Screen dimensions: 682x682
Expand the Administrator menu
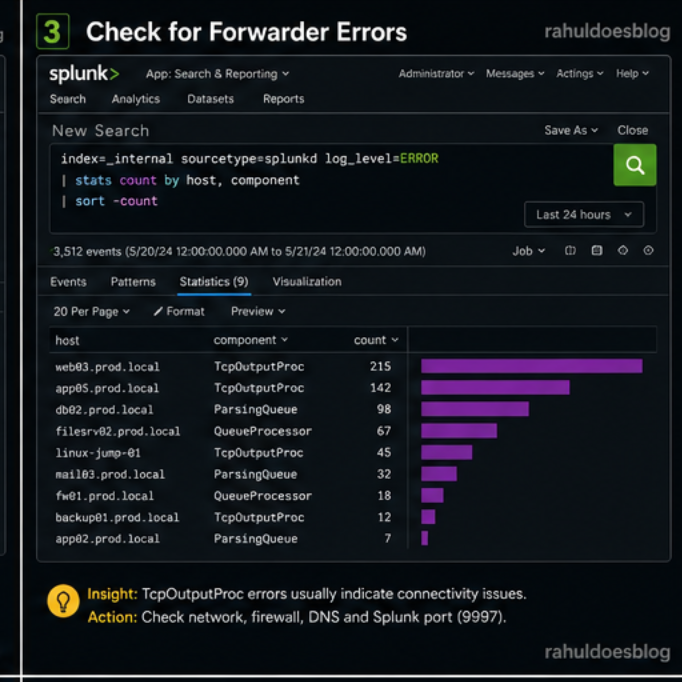[436, 74]
